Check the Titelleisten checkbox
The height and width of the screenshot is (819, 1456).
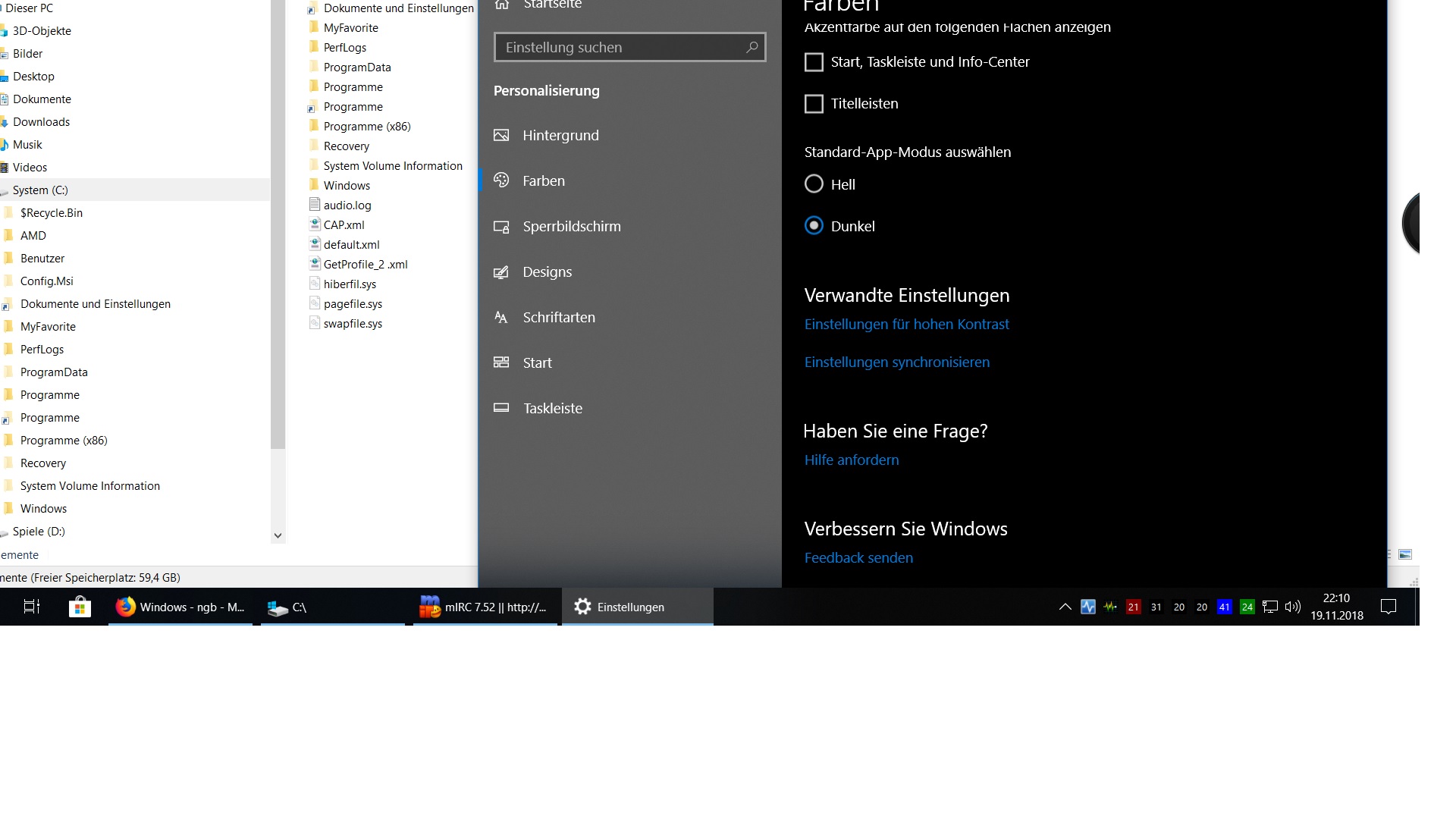[814, 104]
